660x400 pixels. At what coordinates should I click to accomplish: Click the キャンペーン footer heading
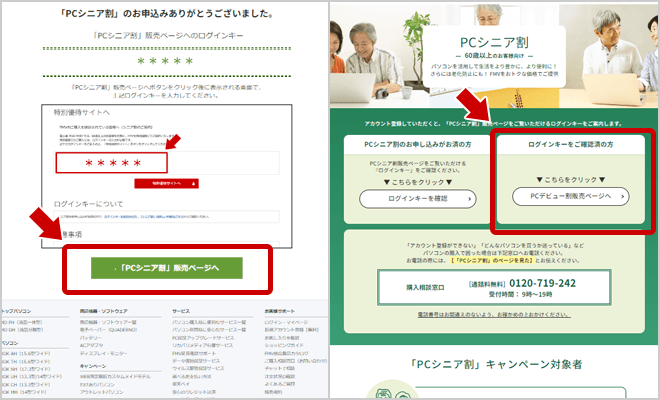pos(93,366)
